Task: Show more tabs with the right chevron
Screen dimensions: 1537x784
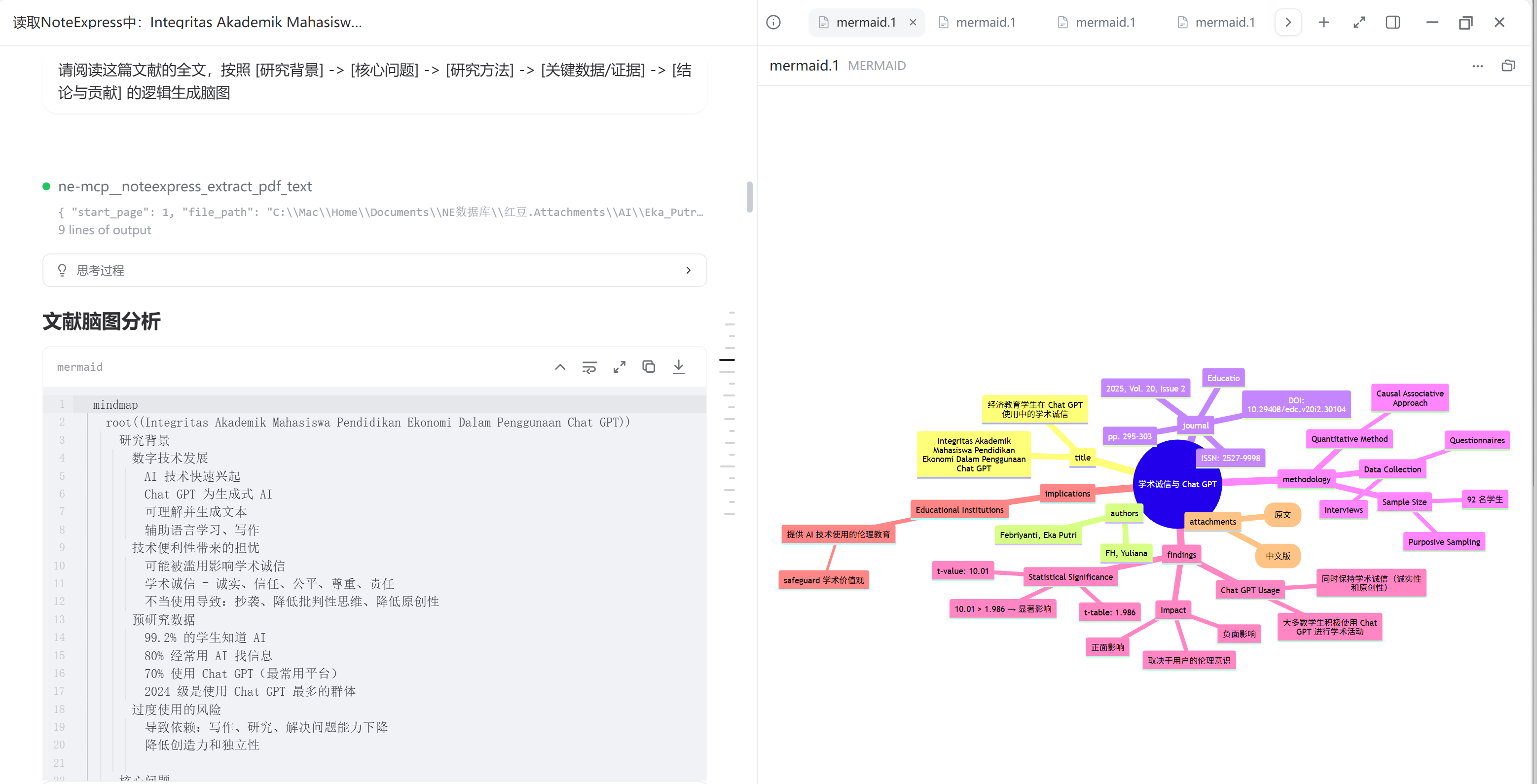Action: tap(1288, 23)
